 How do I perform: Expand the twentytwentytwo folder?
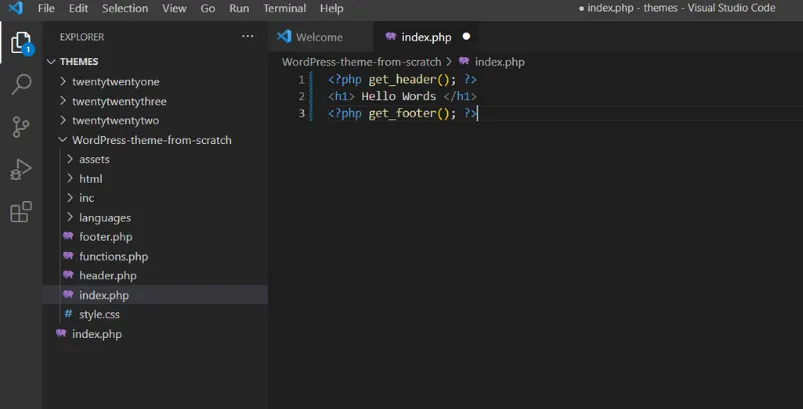click(x=155, y=121)
